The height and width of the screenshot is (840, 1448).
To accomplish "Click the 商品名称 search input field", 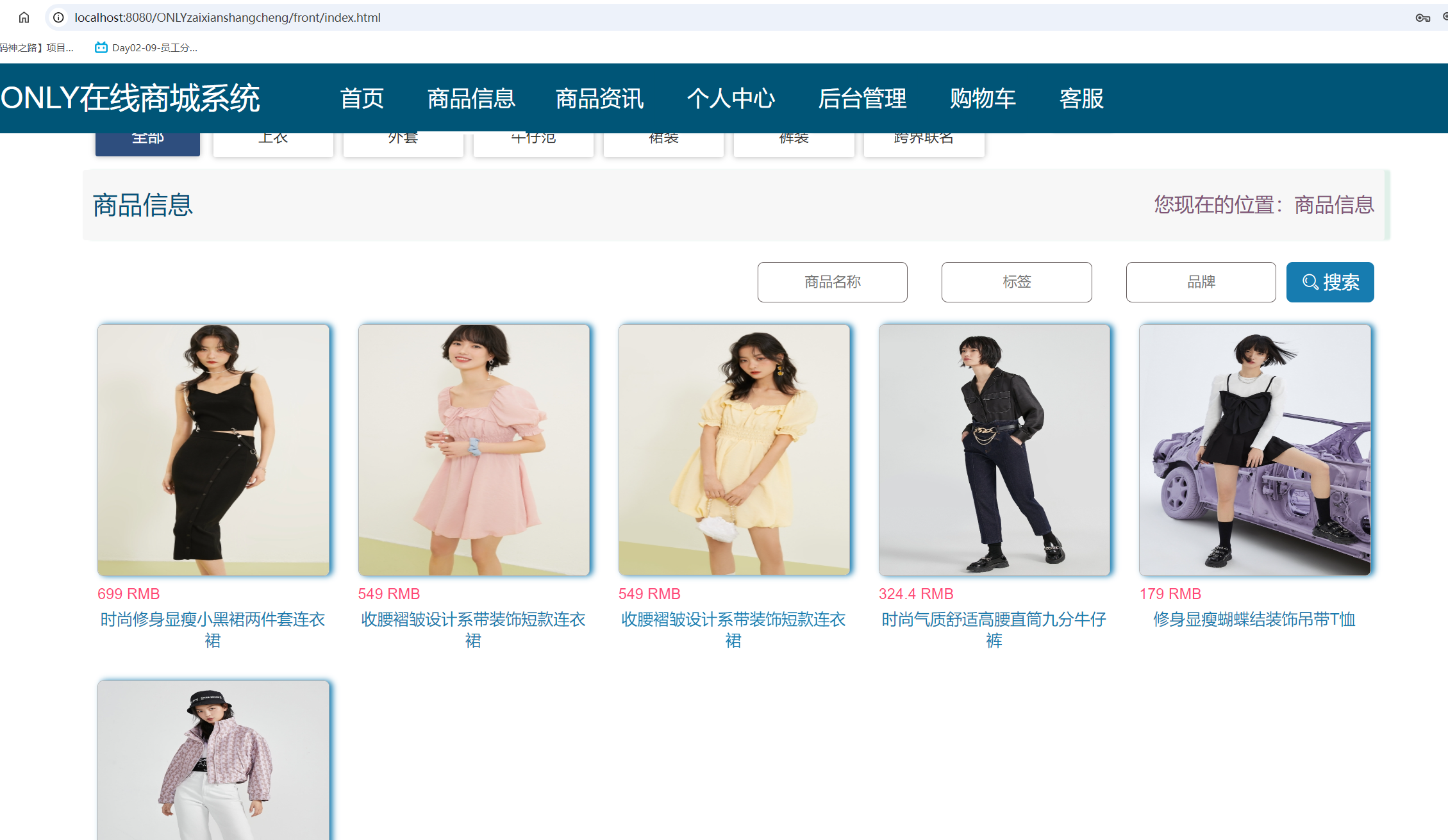I will [832, 282].
